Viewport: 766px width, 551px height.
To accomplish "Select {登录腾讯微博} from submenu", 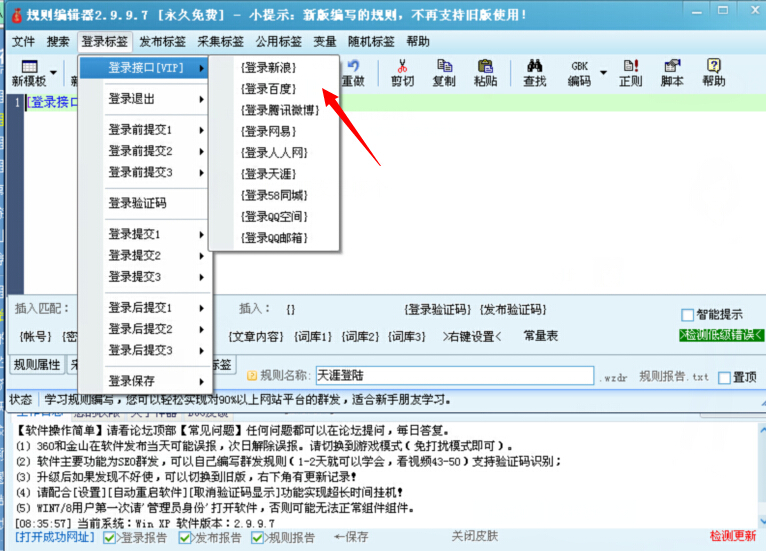I will pos(275,110).
